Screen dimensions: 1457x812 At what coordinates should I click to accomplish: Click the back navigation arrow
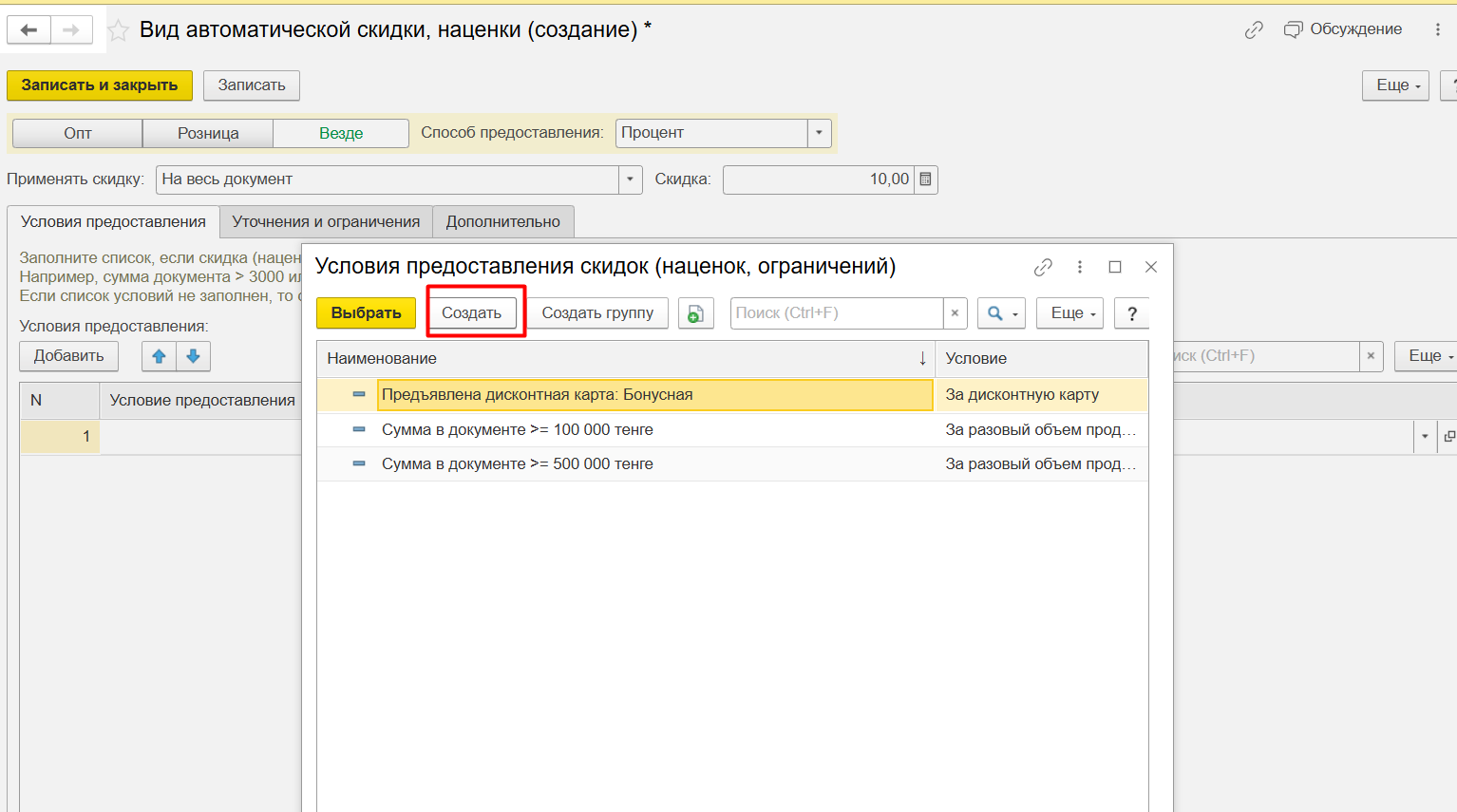[x=28, y=30]
